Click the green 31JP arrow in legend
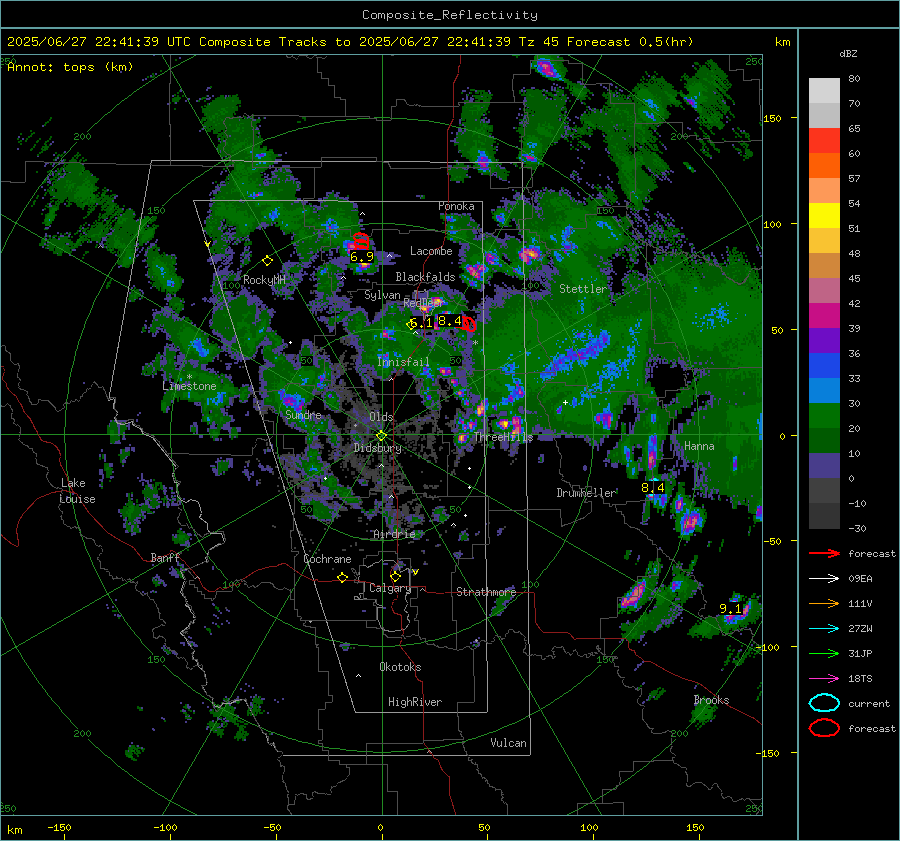Screen dimensions: 900x841 click(824, 653)
